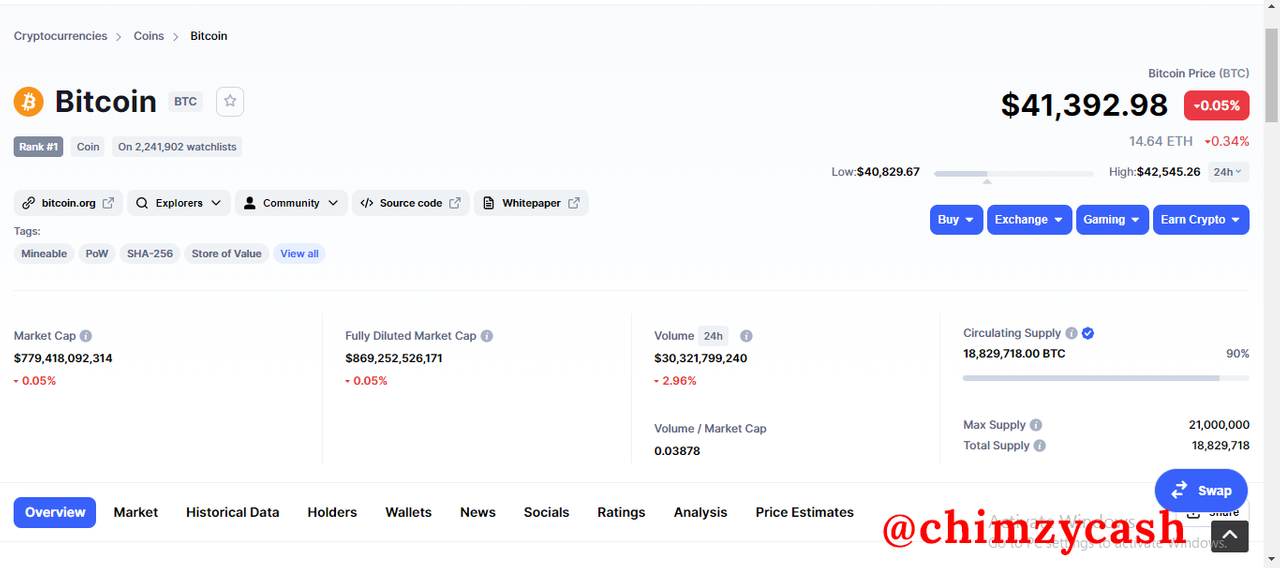The image size is (1280, 568).
Task: Switch to the Analysis tab
Action: pos(701,513)
